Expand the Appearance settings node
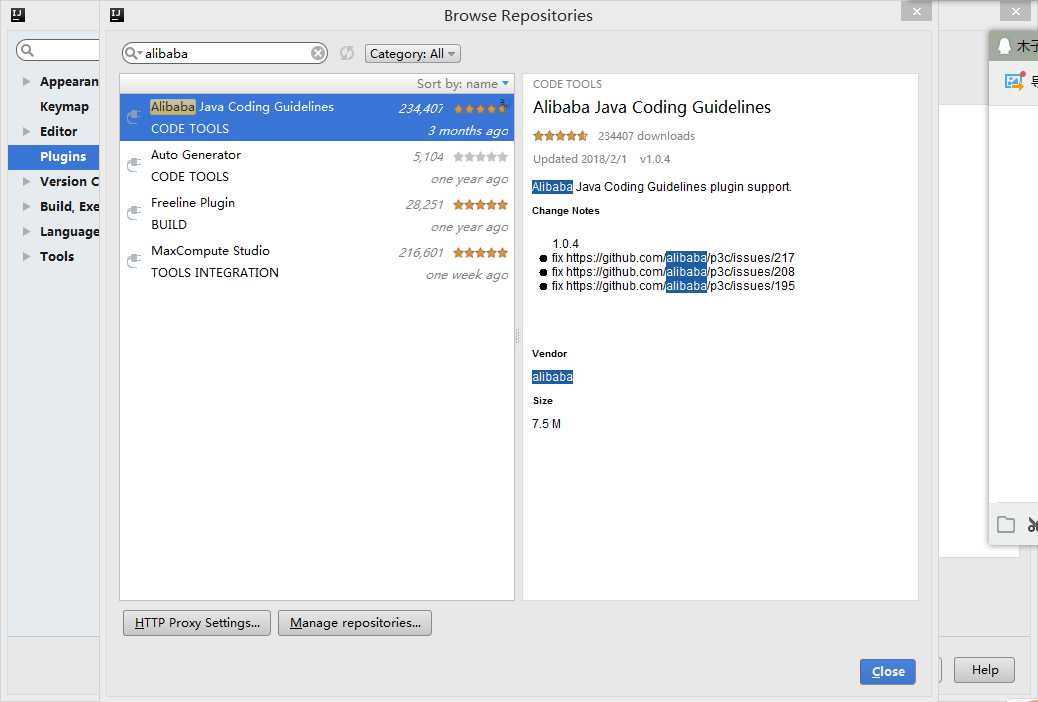Viewport: 1038px width, 702px height. pyautogui.click(x=26, y=81)
